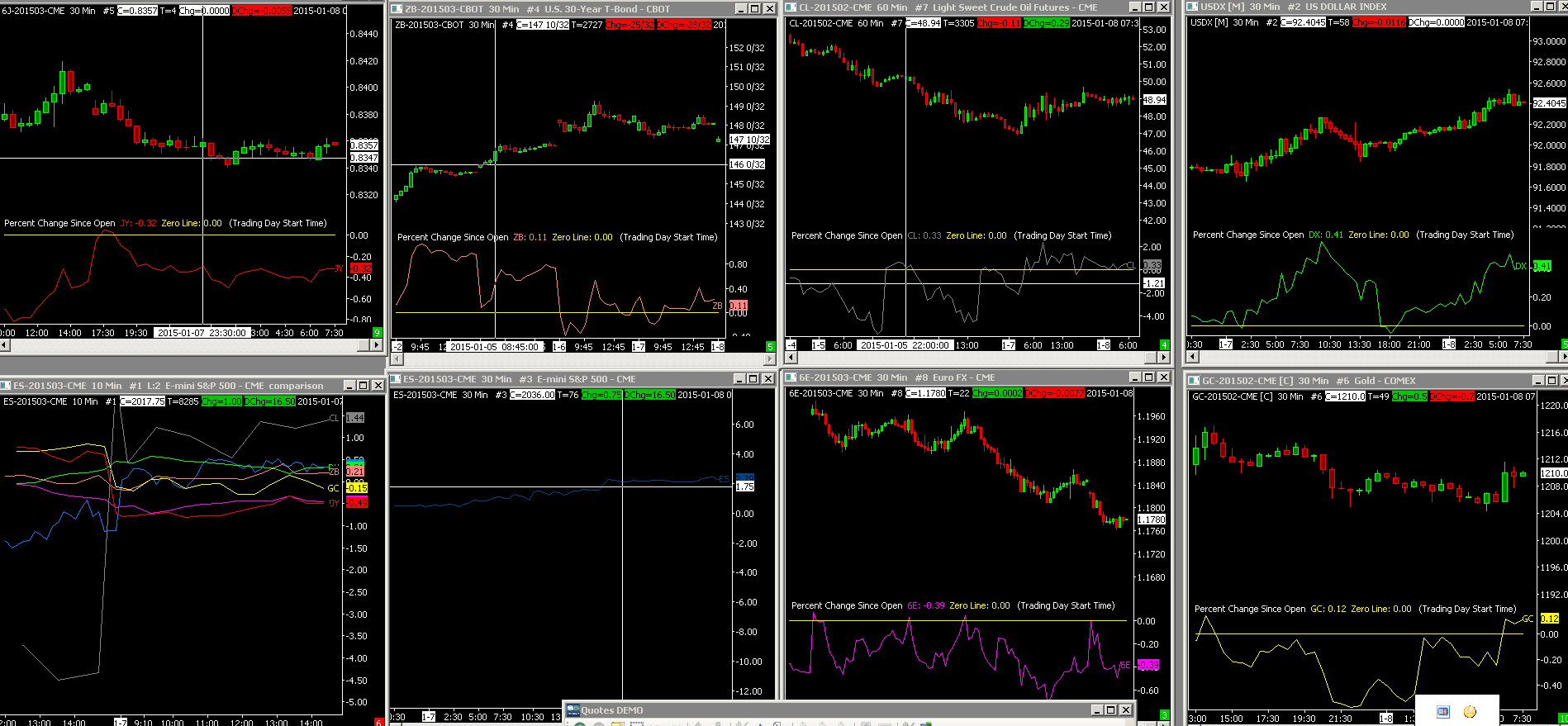Click the '2015-01-05 22:00:00' time label
The image size is (1568, 726).
coord(905,345)
